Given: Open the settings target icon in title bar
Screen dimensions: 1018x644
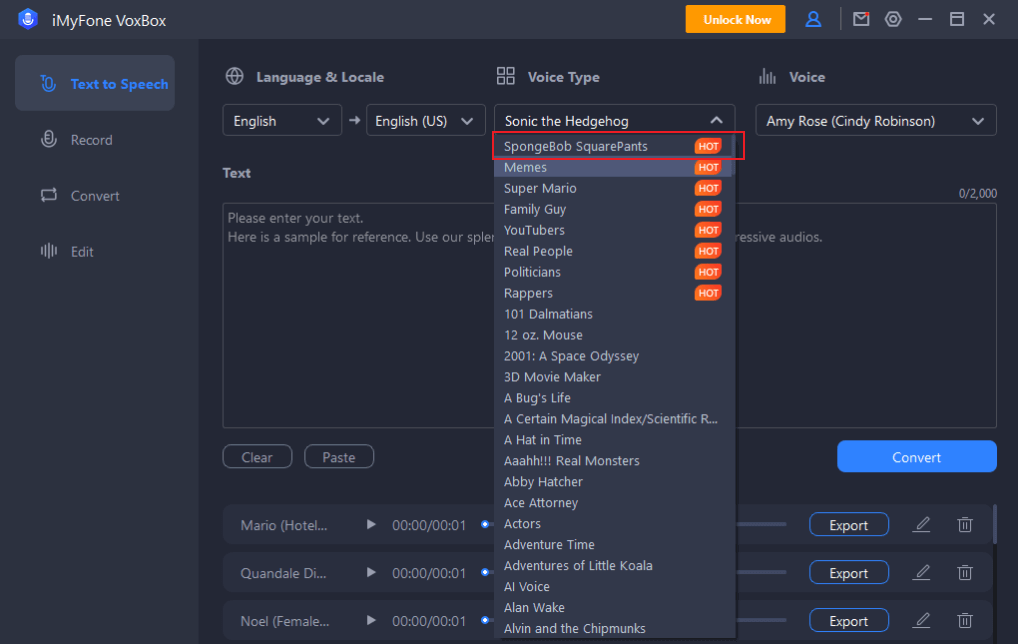Looking at the screenshot, I should click(893, 19).
